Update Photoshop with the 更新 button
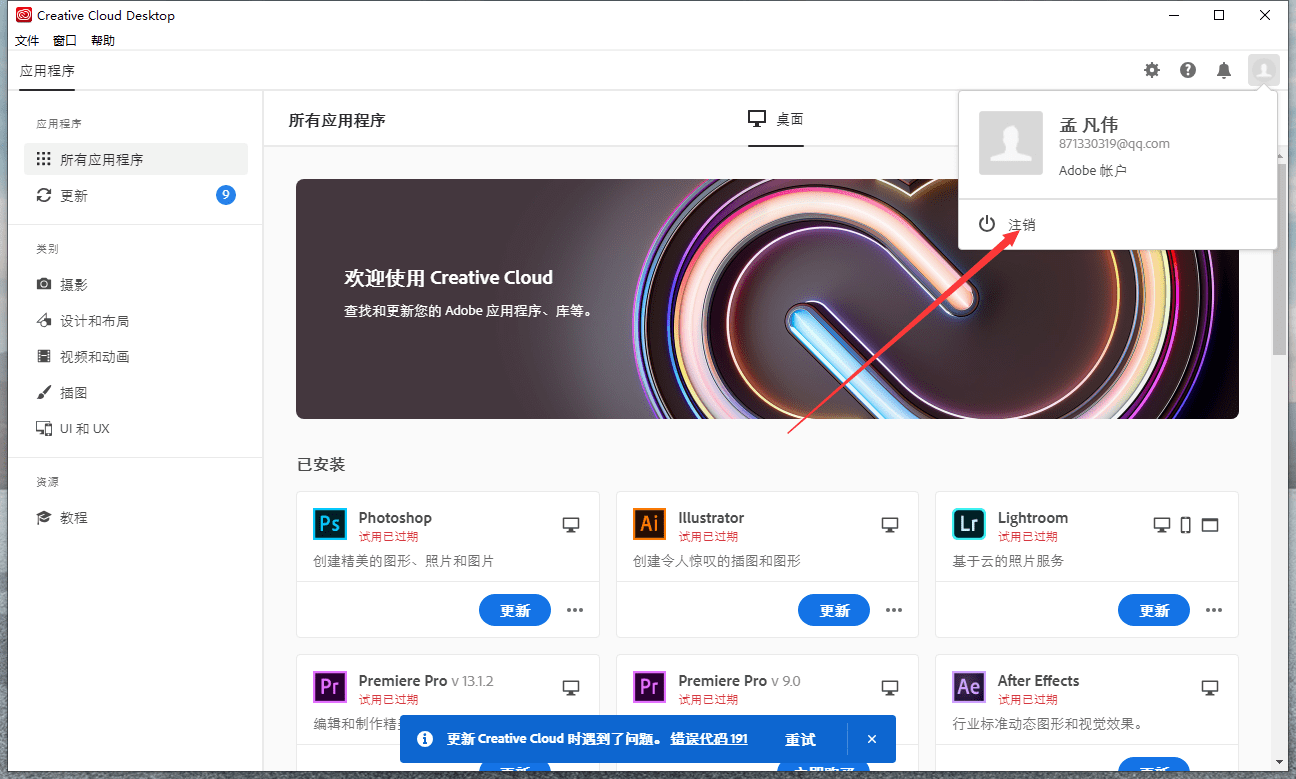Screen dimensions: 1296x779 pos(515,610)
